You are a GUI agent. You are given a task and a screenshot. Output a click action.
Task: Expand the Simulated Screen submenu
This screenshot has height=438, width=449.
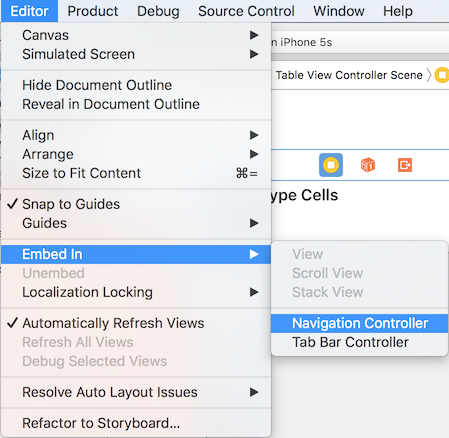coord(136,54)
